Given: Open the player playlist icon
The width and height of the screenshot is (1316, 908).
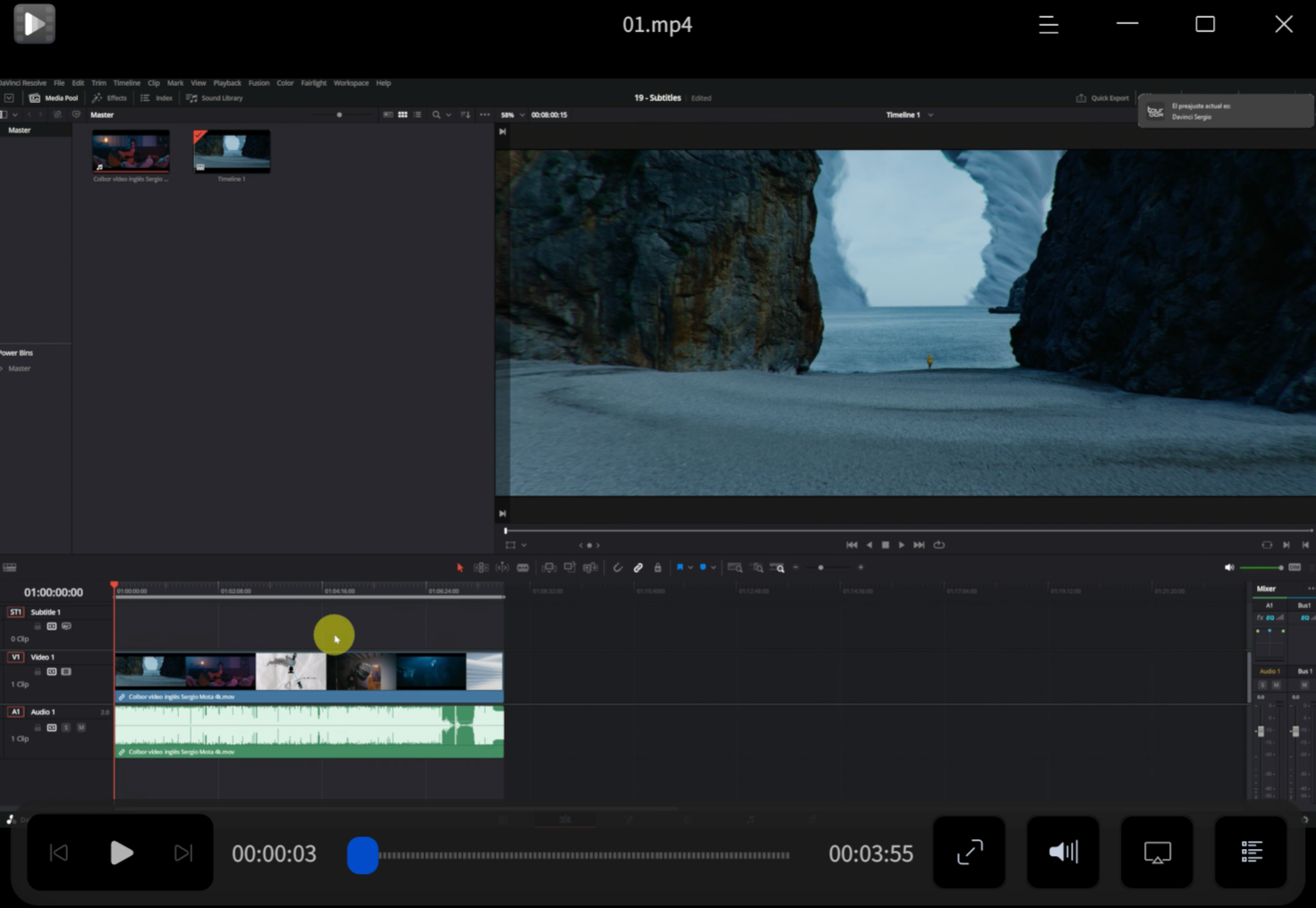Looking at the screenshot, I should [x=1251, y=853].
